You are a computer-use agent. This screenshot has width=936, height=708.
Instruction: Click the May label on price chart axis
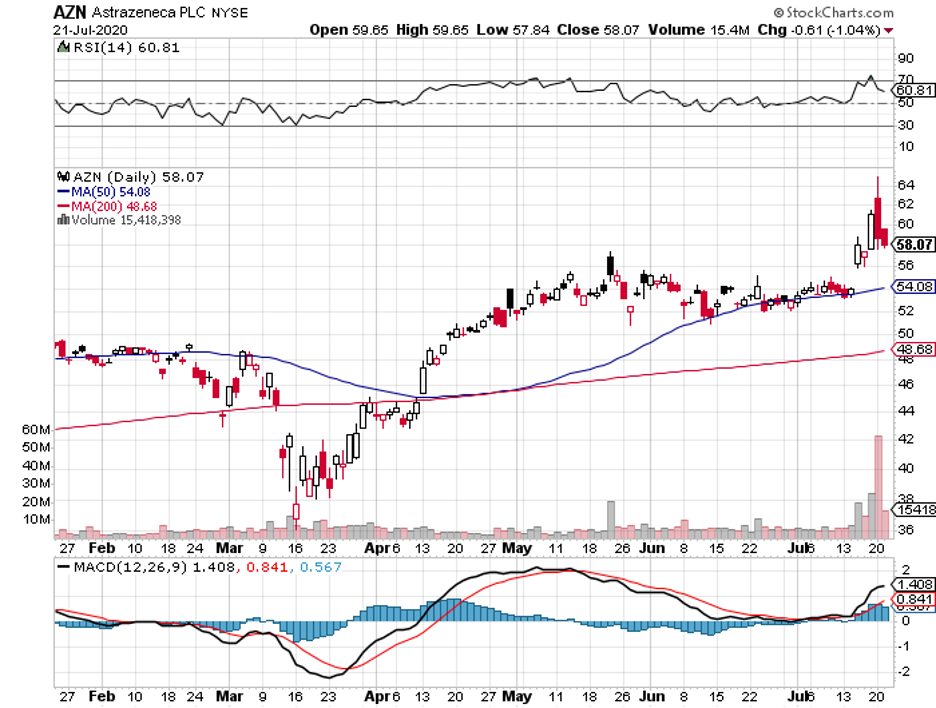pyautogui.click(x=517, y=549)
